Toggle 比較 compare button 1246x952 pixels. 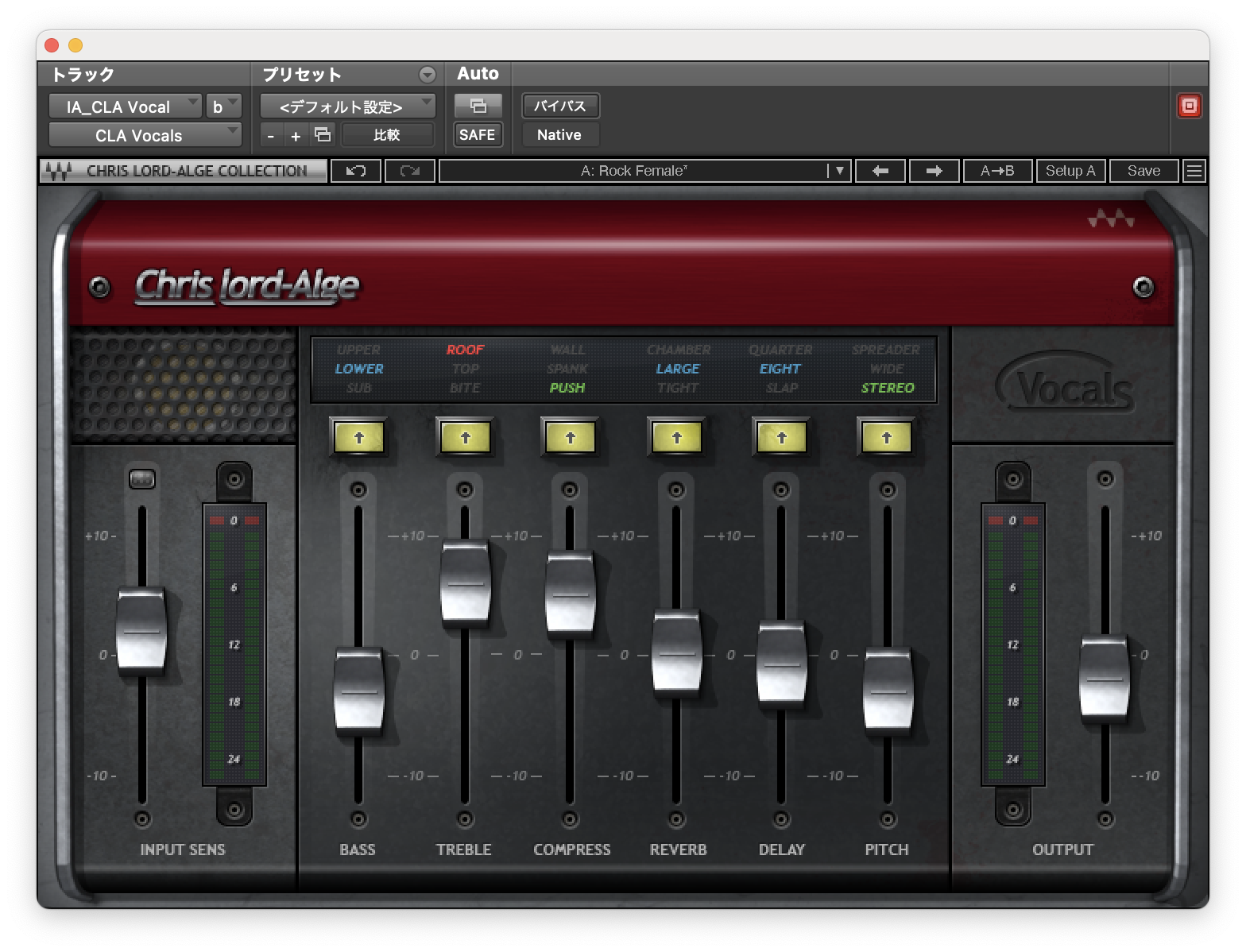tap(387, 135)
